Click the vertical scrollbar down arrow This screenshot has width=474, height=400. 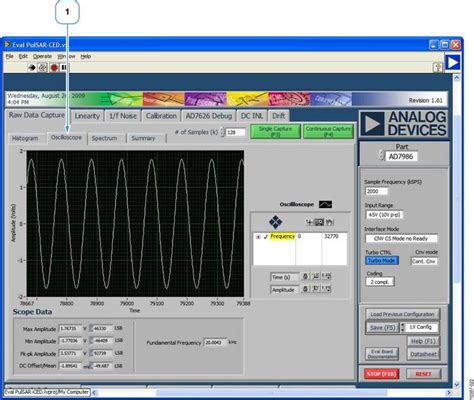click(x=457, y=384)
